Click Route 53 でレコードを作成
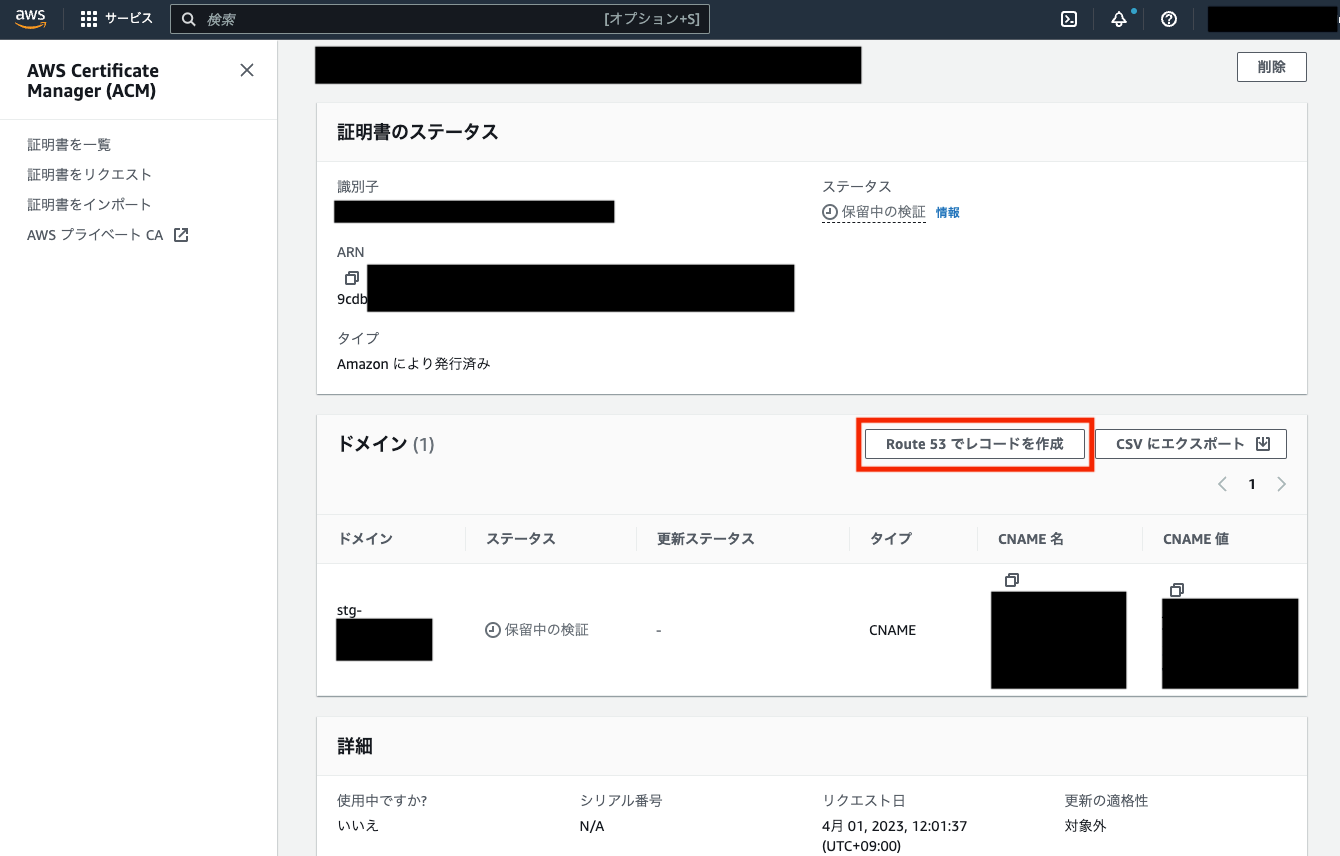1340x856 pixels. (x=975, y=444)
